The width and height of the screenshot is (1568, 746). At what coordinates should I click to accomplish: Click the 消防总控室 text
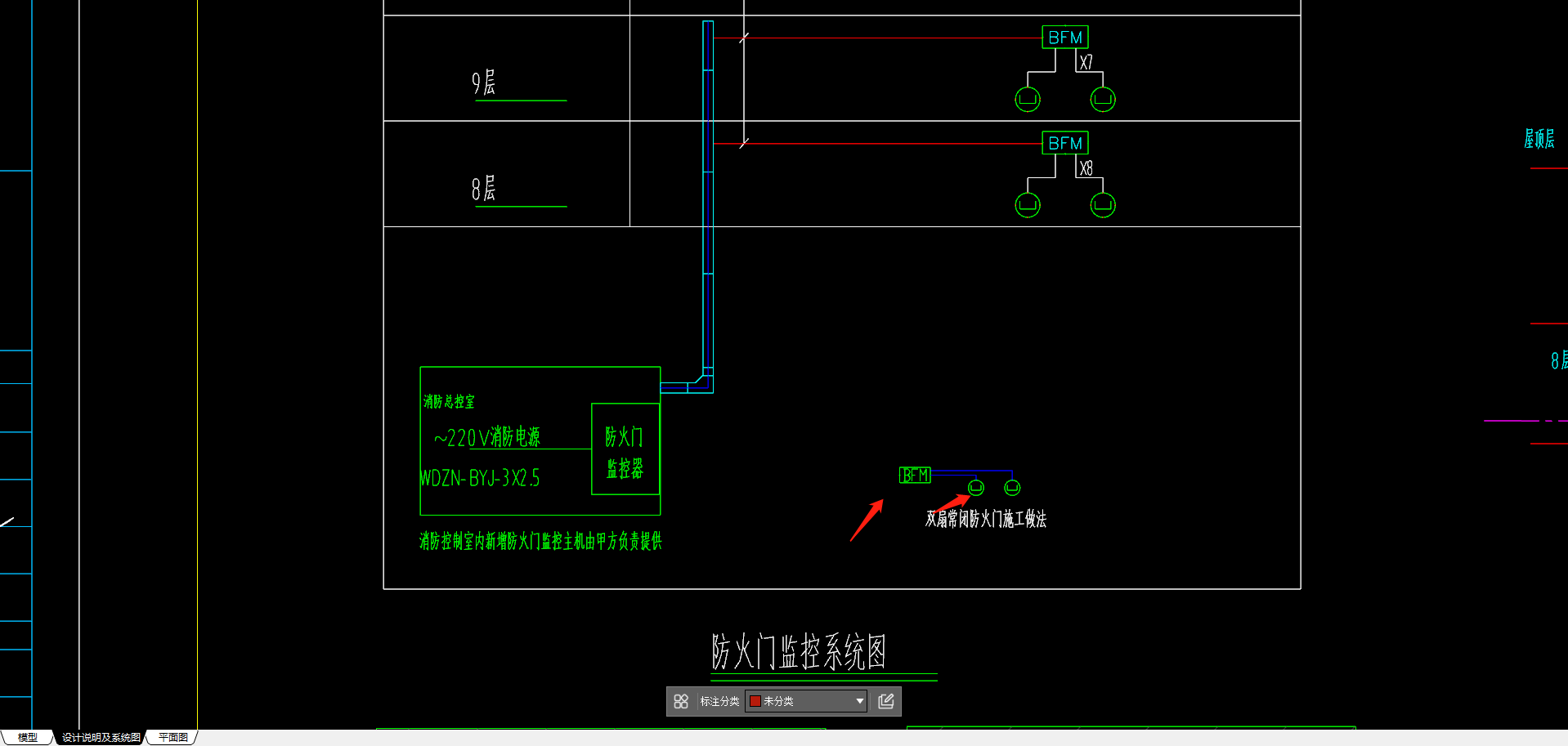point(449,401)
